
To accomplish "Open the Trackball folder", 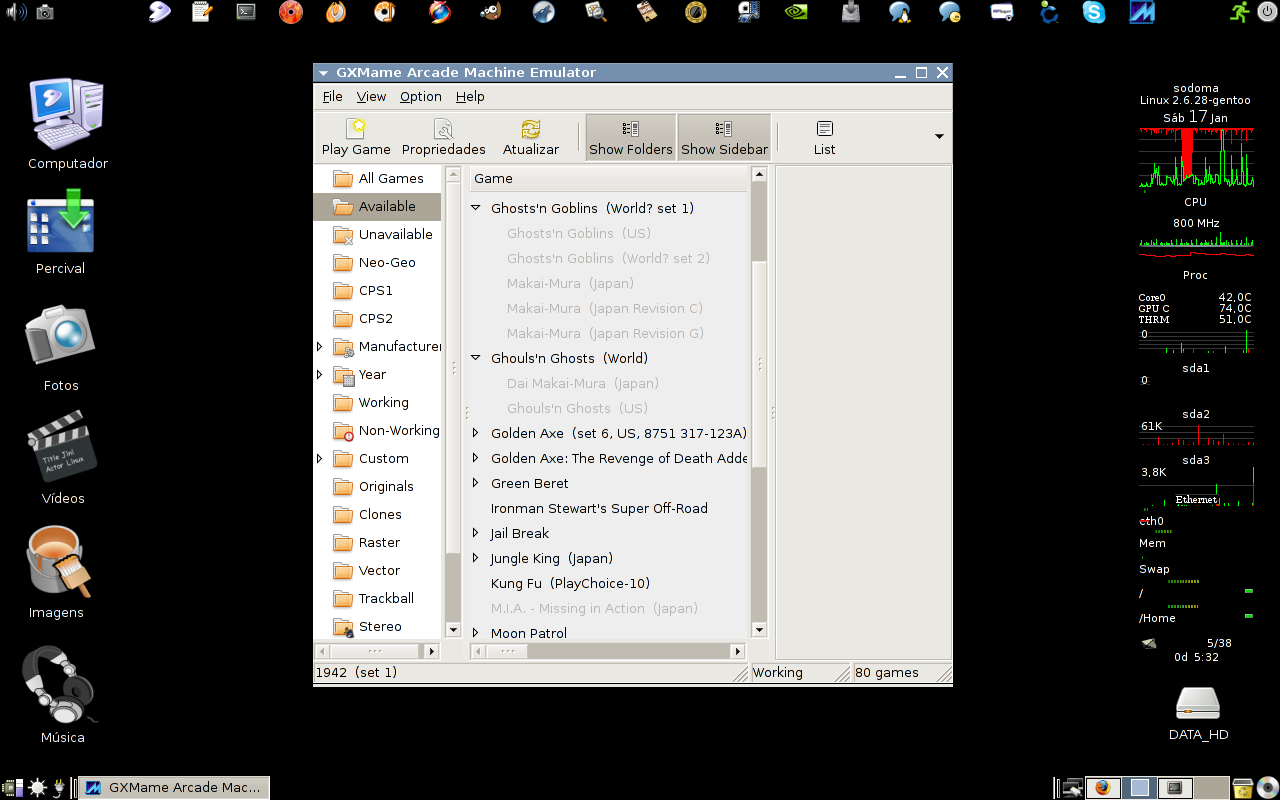I will point(377,598).
